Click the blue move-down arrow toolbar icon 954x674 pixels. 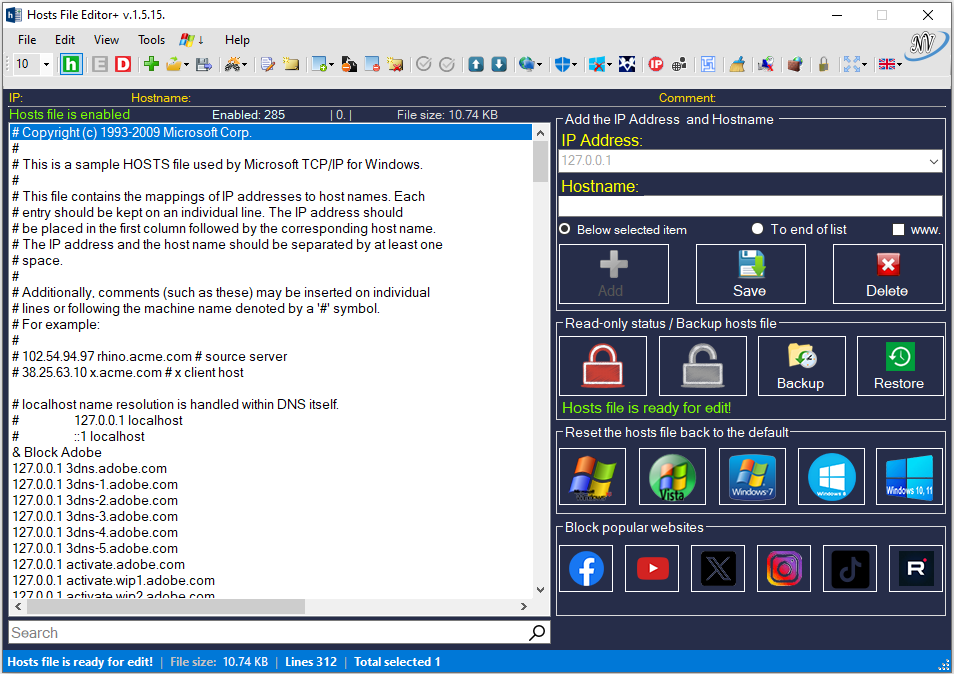(x=498, y=64)
